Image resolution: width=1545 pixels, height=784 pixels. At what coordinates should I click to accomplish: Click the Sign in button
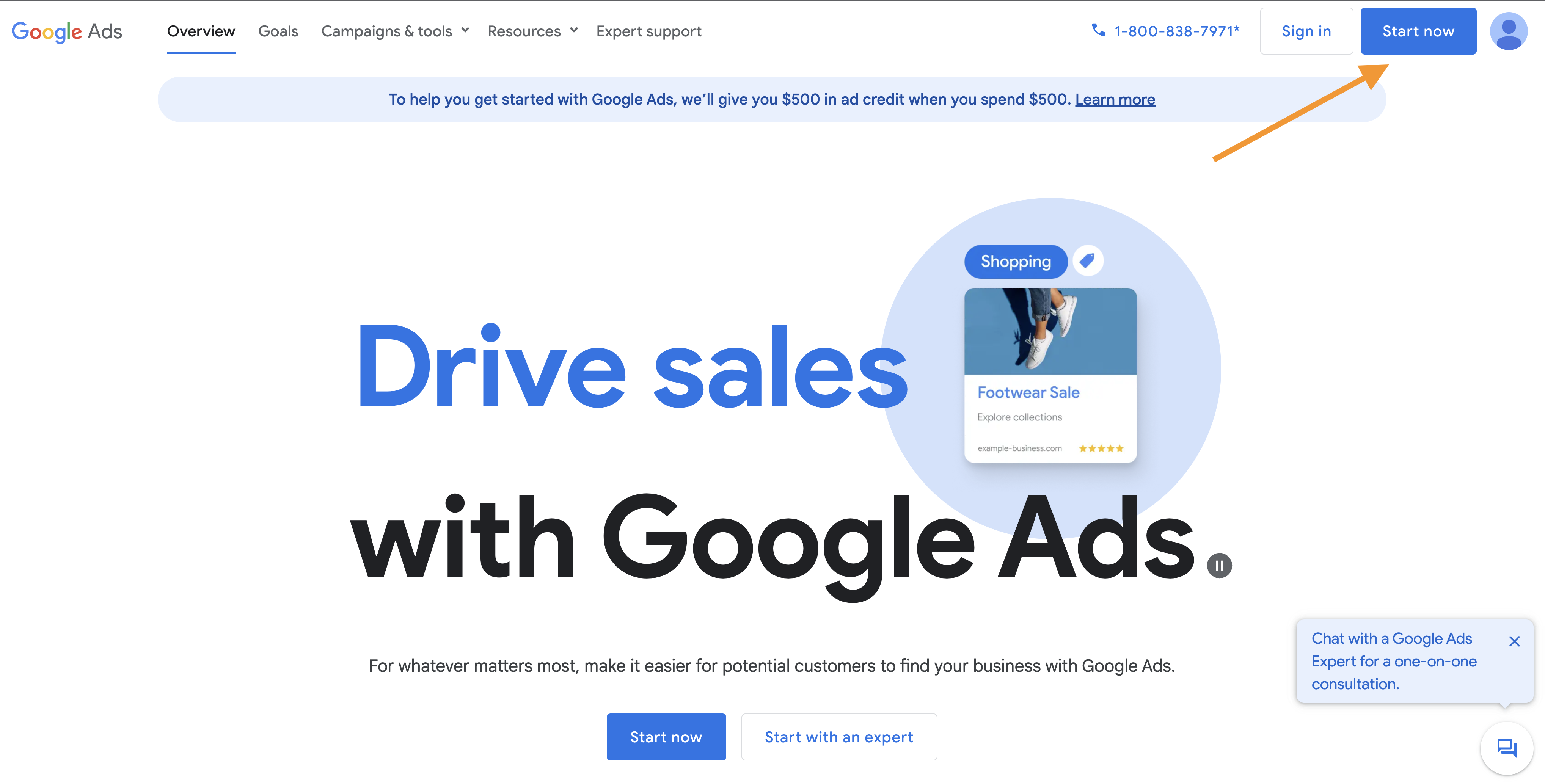1306,31
